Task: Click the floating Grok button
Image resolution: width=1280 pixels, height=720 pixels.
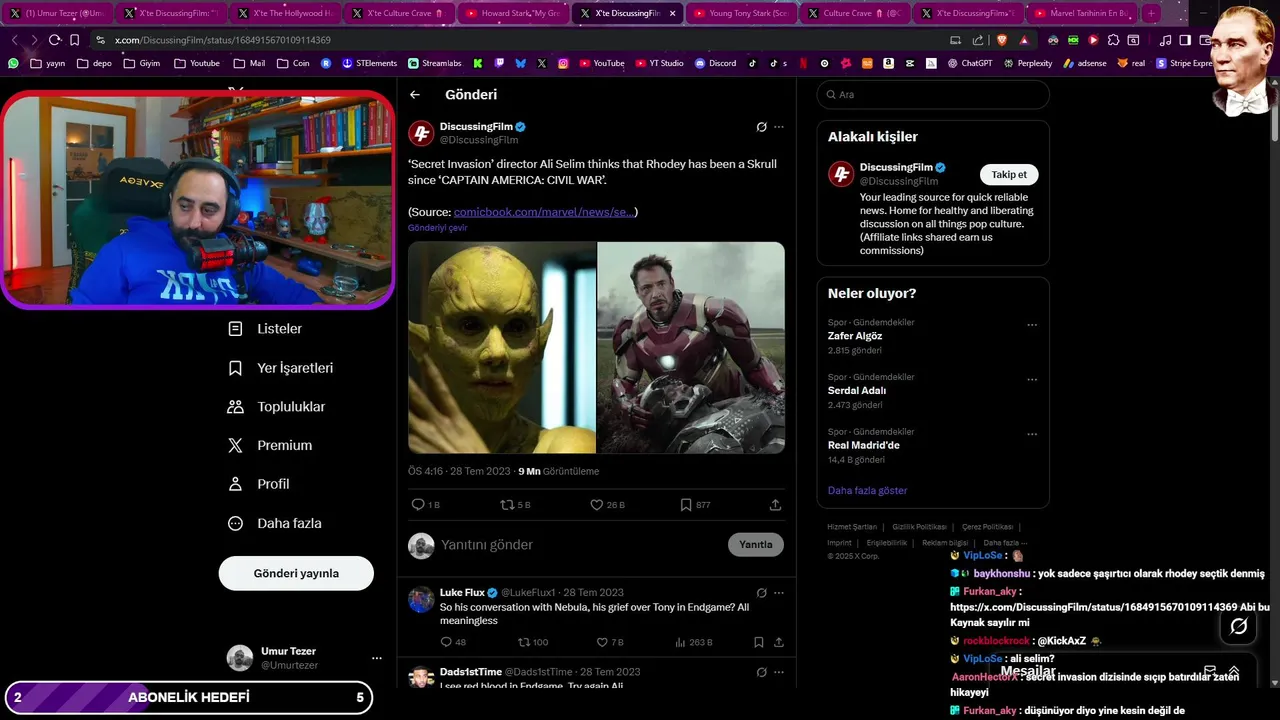Action: [x=1239, y=626]
